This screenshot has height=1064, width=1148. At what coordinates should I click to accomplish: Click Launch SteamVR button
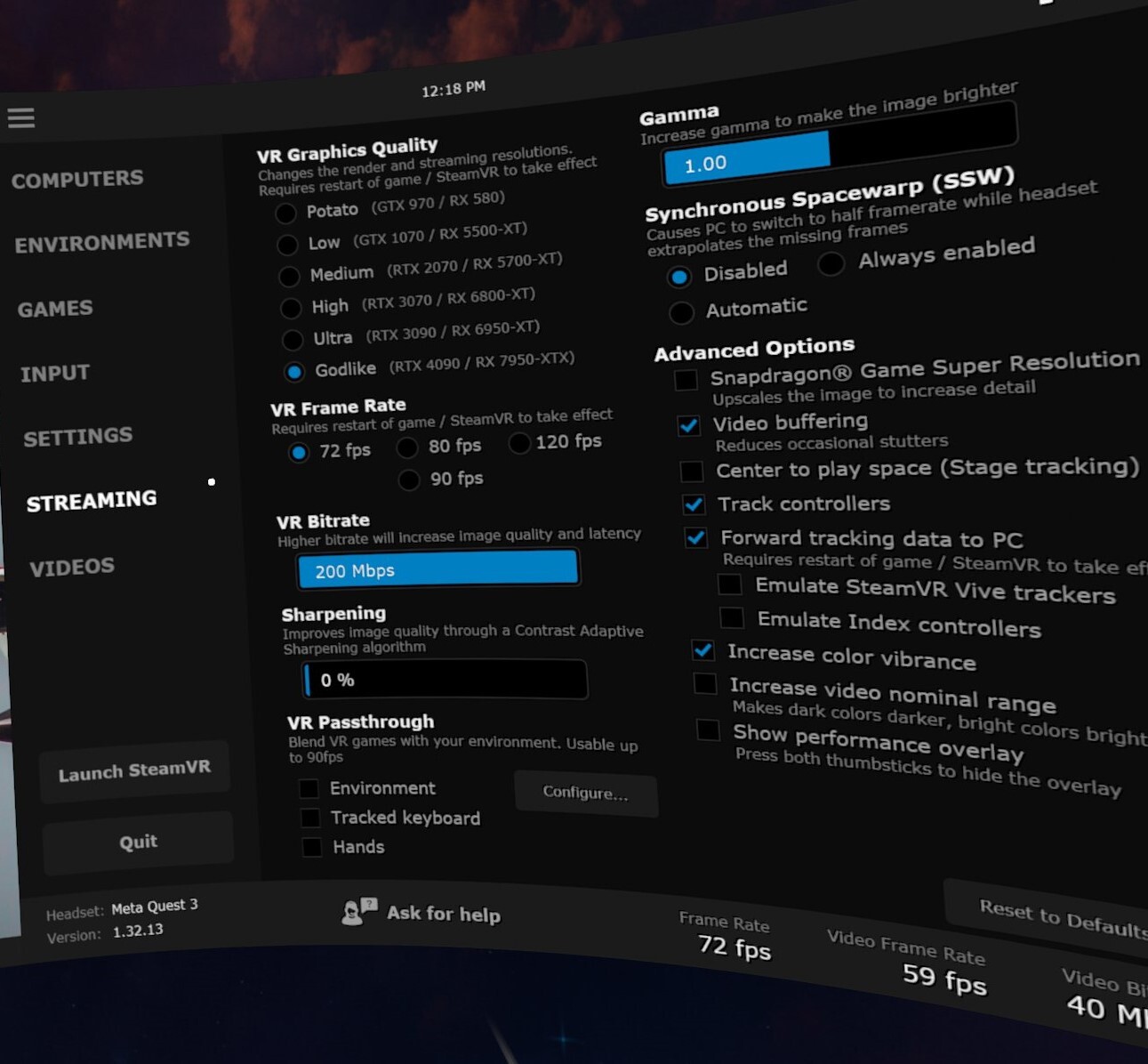click(x=135, y=770)
